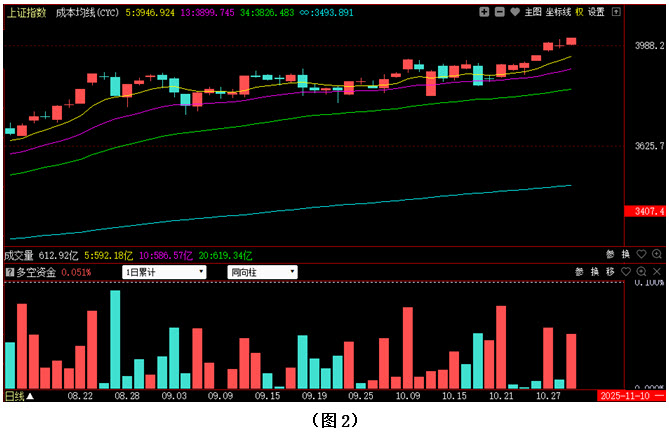Click the minus zoom-out icon in the top toolbar
669x441 pixels.
pyautogui.click(x=499, y=12)
